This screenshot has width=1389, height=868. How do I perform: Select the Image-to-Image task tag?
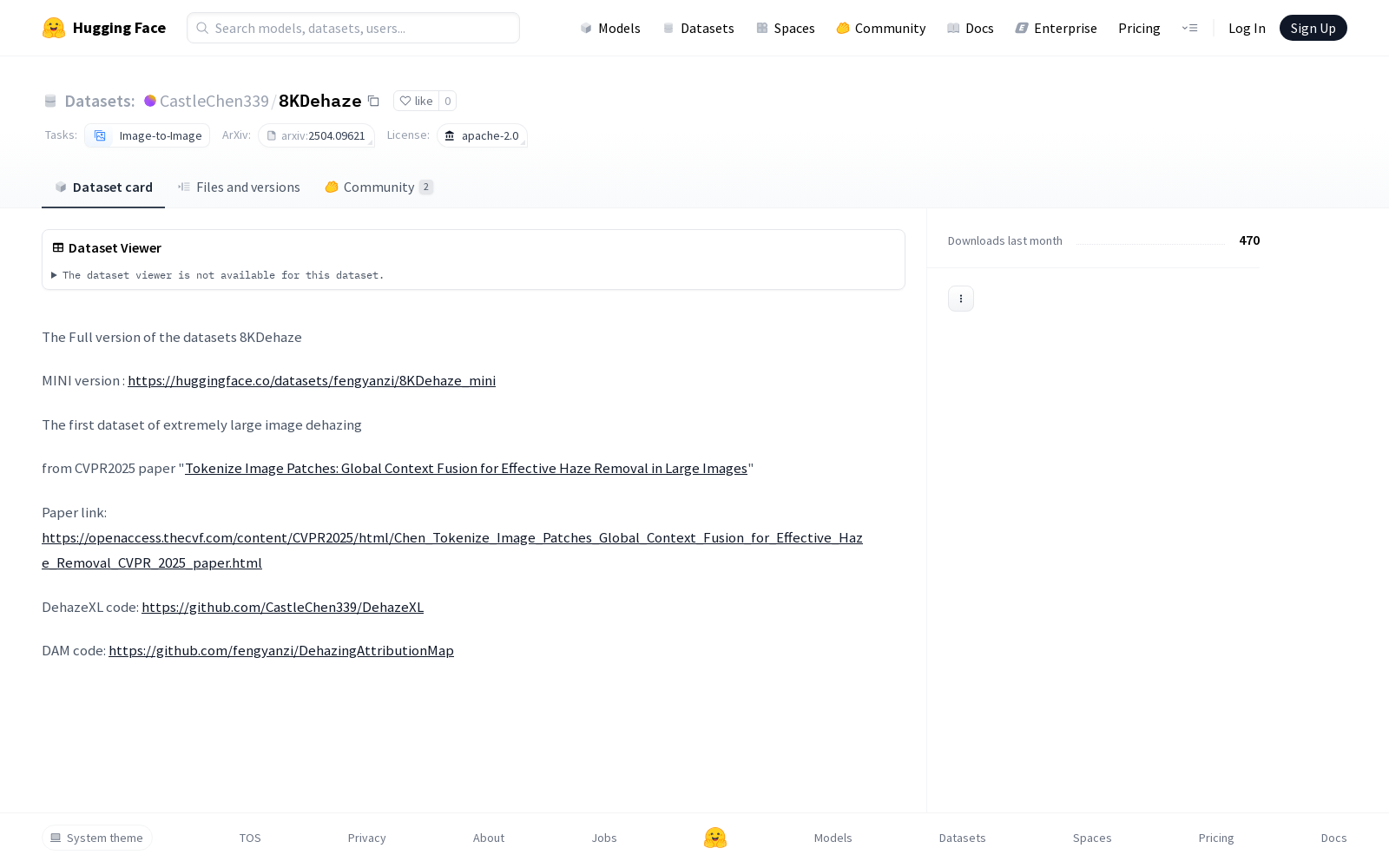(148, 135)
